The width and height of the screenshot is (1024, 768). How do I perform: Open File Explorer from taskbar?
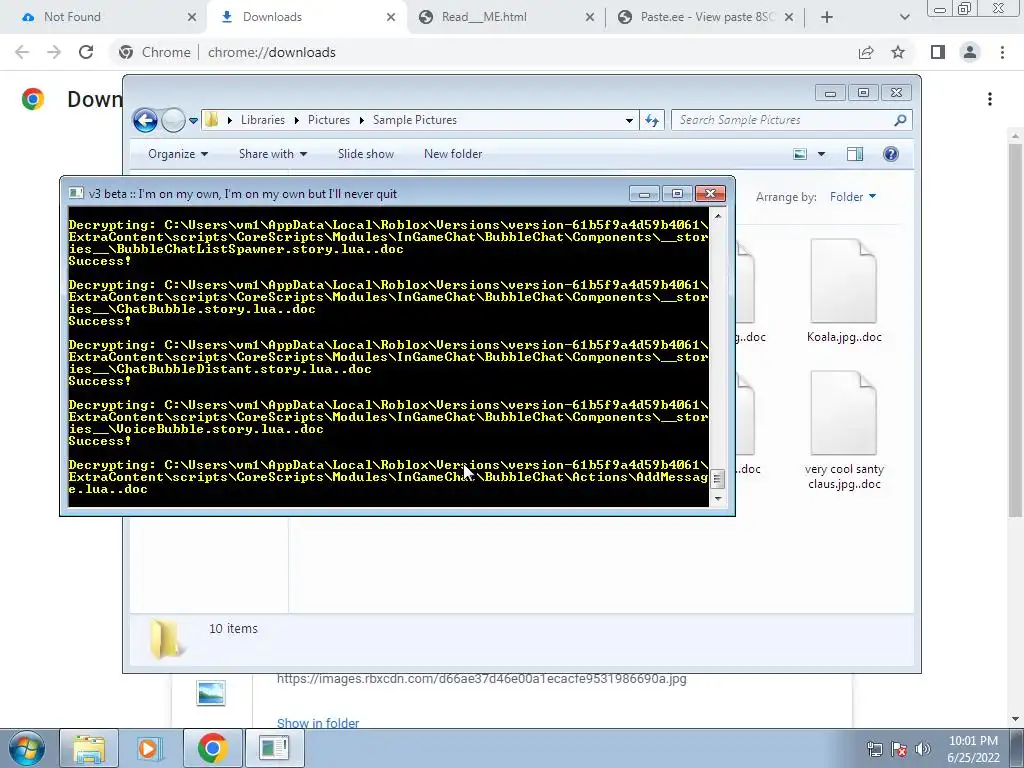click(x=89, y=748)
